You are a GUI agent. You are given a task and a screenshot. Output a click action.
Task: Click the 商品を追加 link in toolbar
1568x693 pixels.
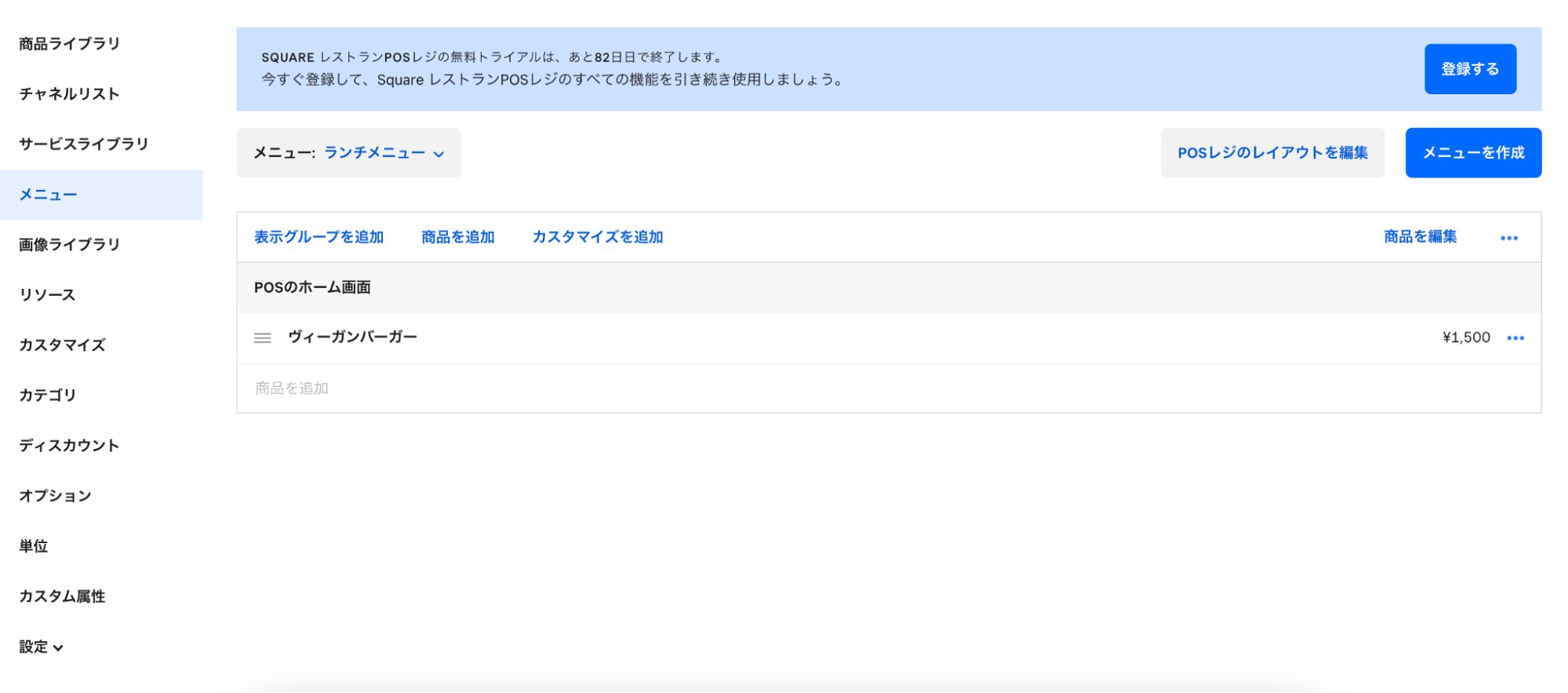pos(458,237)
